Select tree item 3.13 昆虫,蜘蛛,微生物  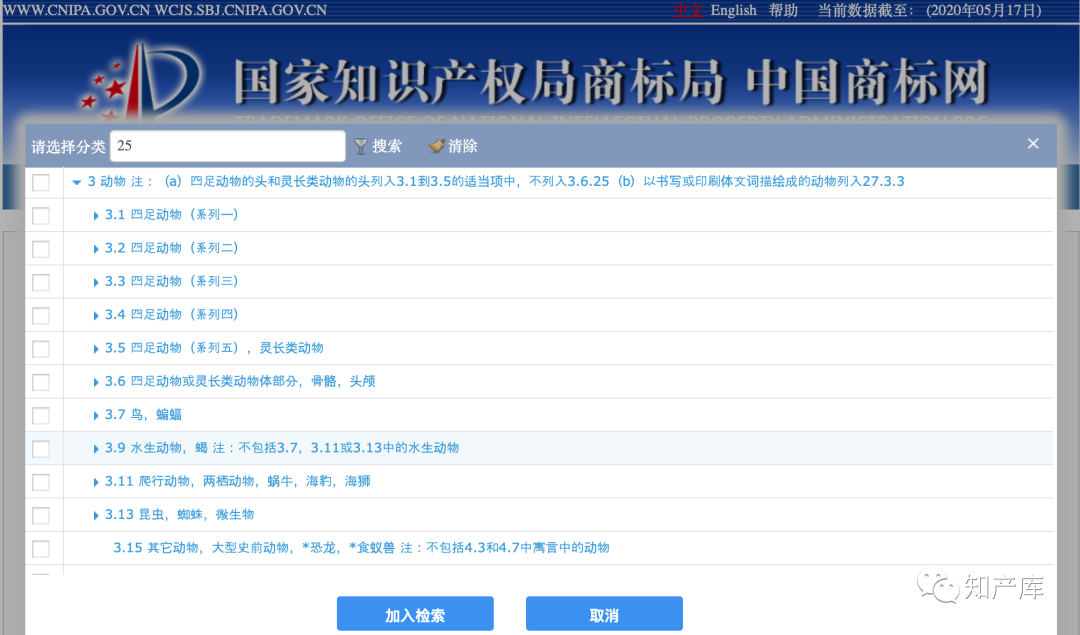pyautogui.click(x=179, y=514)
